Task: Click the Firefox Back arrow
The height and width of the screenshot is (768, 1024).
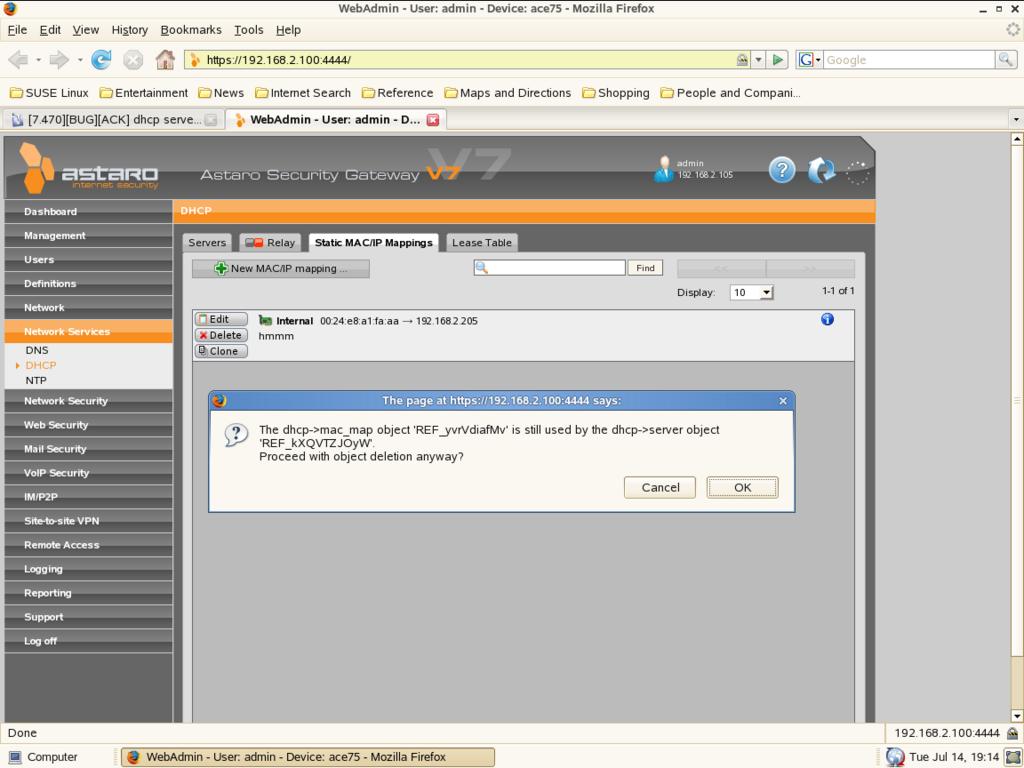Action: tap(18, 60)
